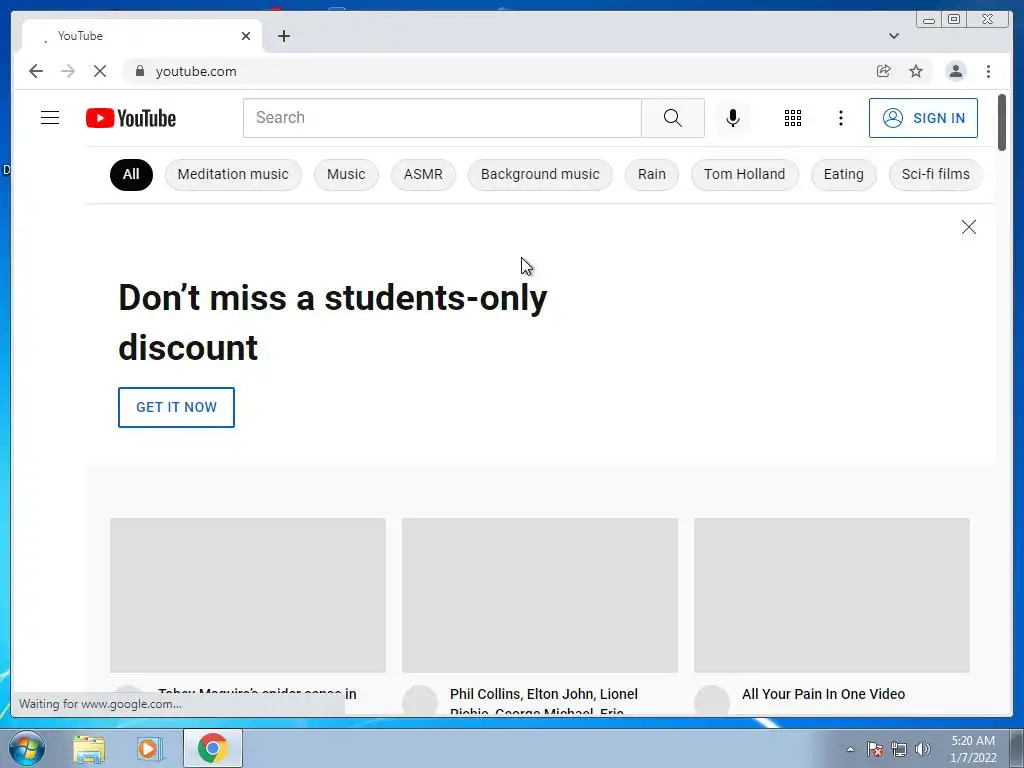Launch Windows Media Player from taskbar
This screenshot has width=1024, height=768.
pyautogui.click(x=150, y=748)
